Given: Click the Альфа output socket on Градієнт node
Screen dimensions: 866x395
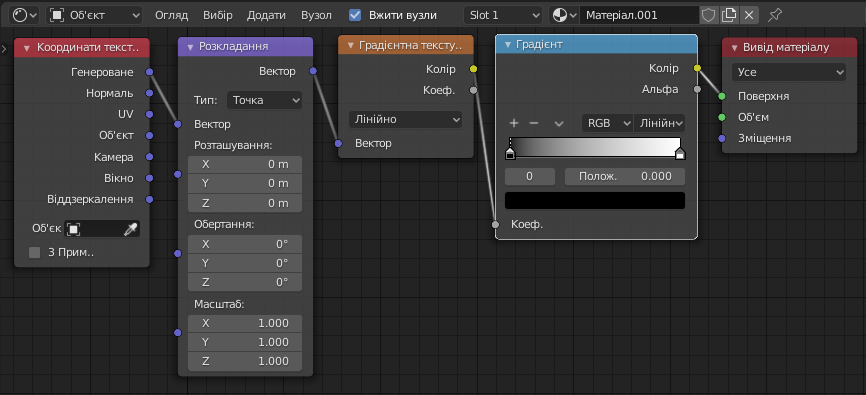Looking at the screenshot, I should pos(697,89).
